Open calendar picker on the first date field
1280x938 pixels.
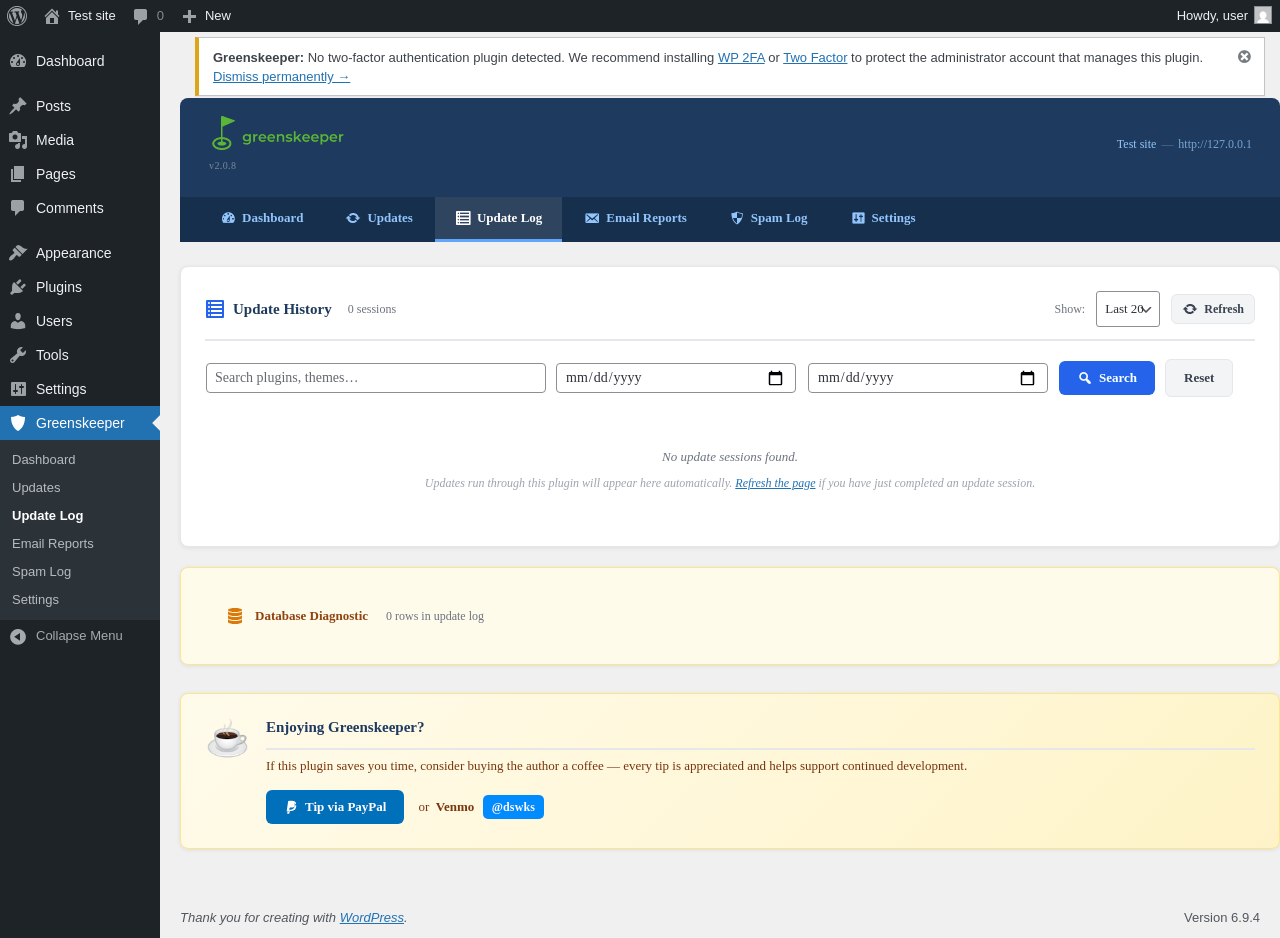pos(775,378)
